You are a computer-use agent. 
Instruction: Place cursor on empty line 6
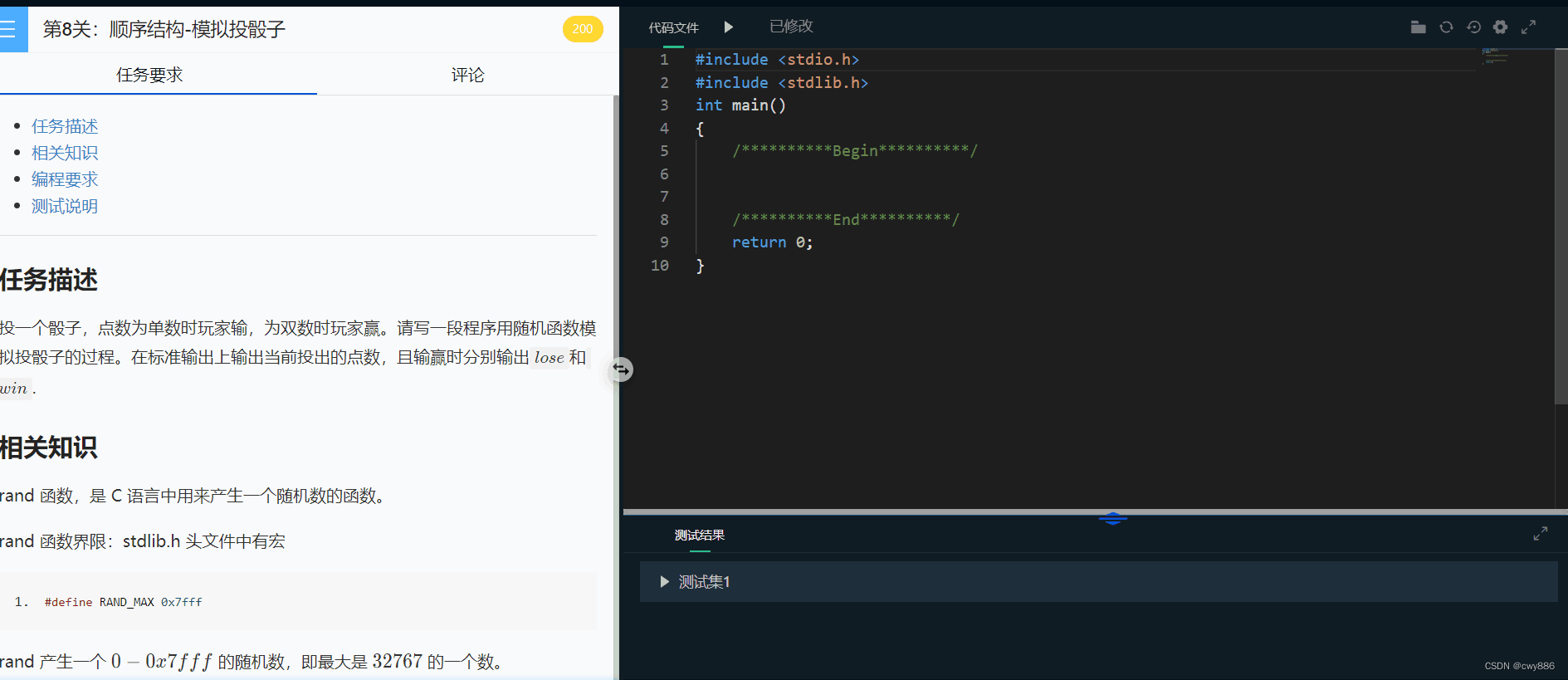pyautogui.click(x=1083, y=174)
